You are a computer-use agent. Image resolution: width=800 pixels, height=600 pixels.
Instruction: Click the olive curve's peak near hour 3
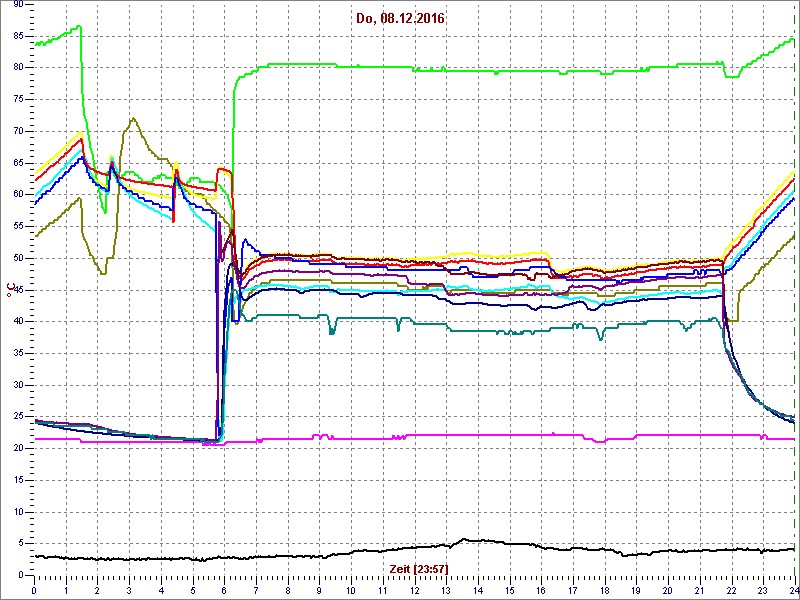tap(132, 119)
